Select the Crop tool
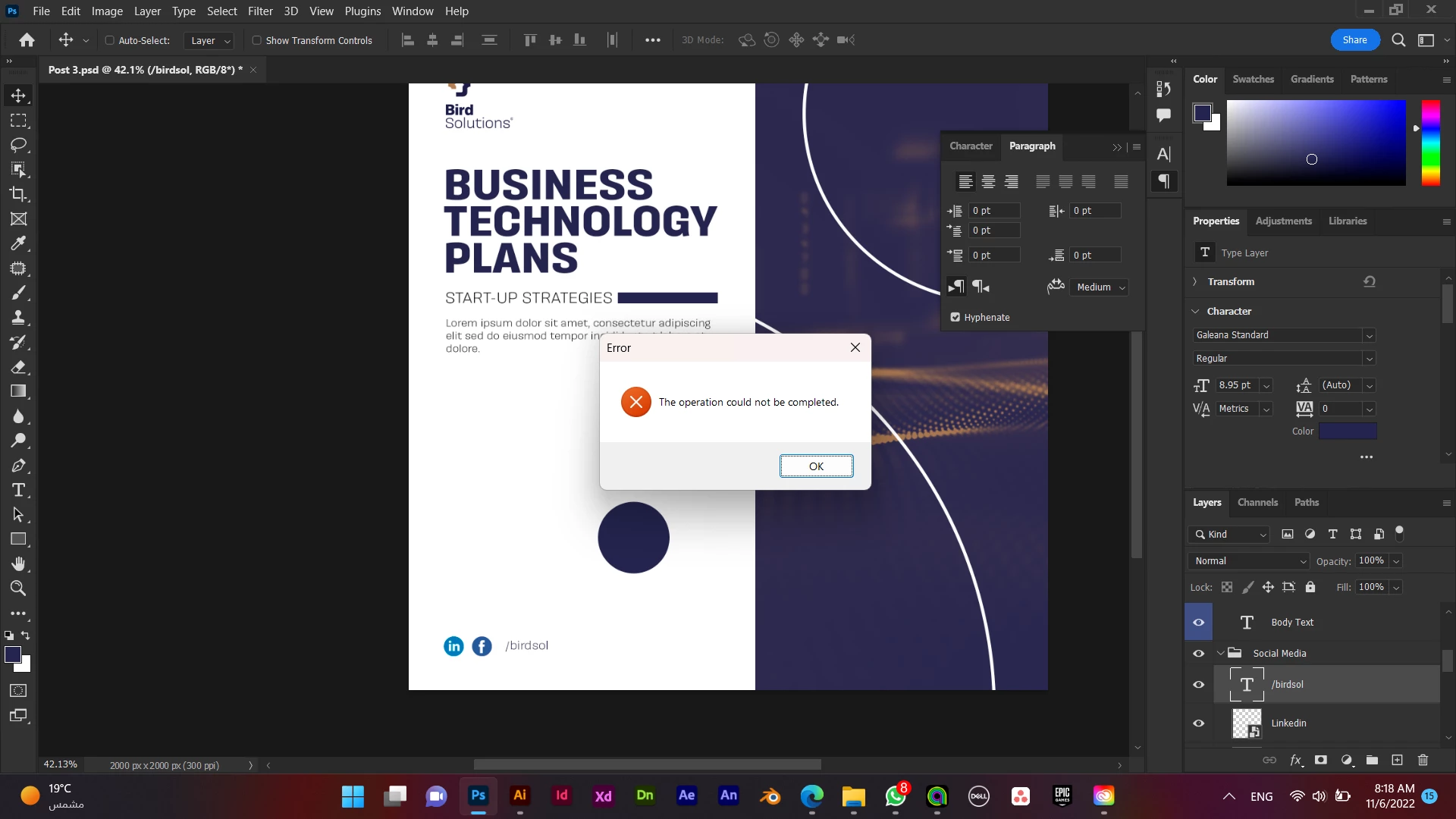This screenshot has width=1456, height=819. point(18,194)
